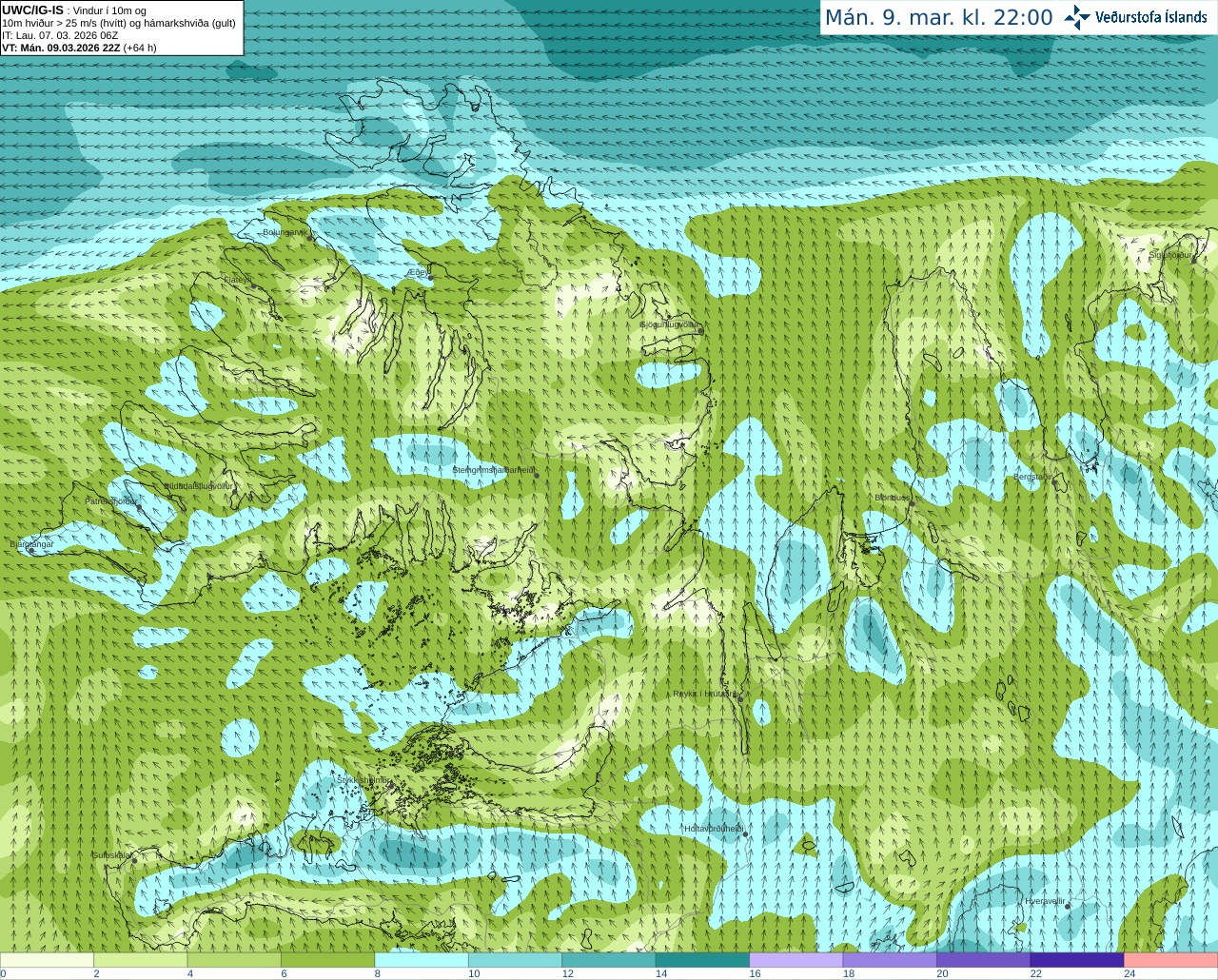The height and width of the screenshot is (980, 1218).
Task: Click the legend tick label '14'
Action: click(661, 973)
